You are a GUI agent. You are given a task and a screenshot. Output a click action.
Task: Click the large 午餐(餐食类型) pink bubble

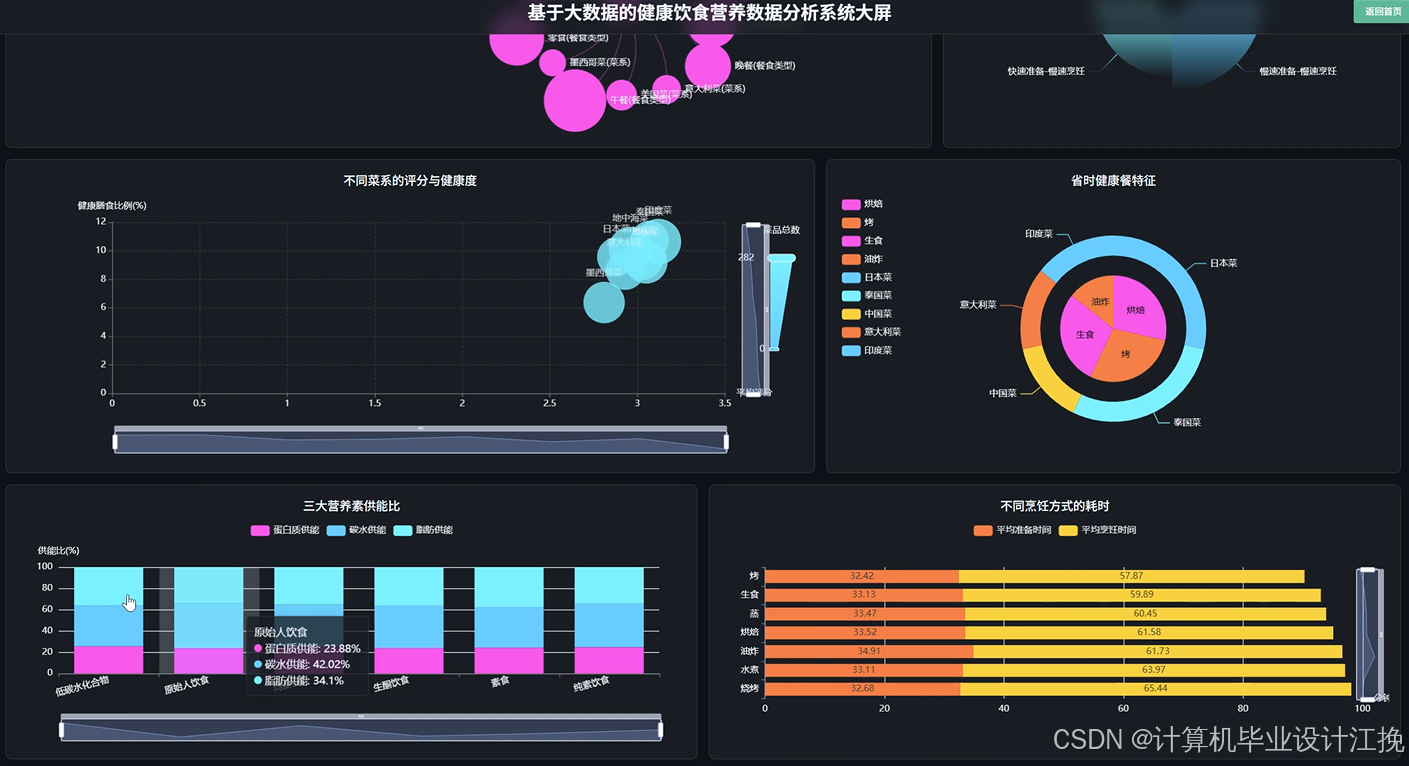pos(575,100)
